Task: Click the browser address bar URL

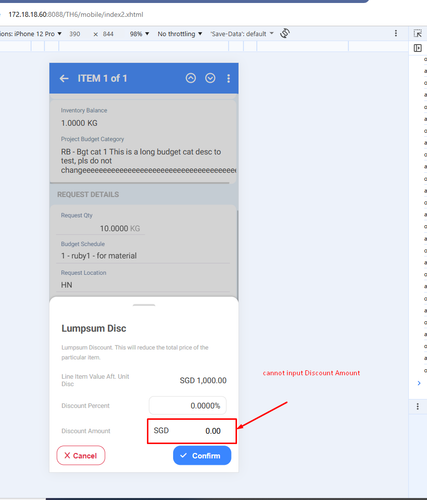Action: coord(76,15)
